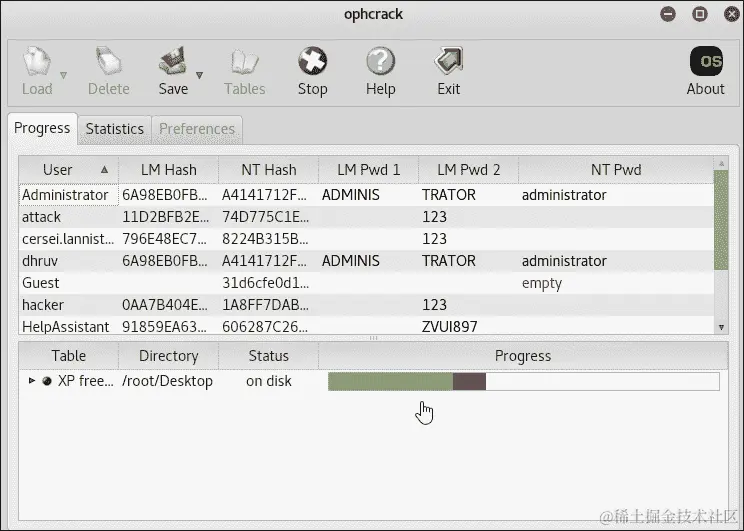This screenshot has height=531, width=744.
Task: Select the XP free... table name
Action: click(85, 381)
